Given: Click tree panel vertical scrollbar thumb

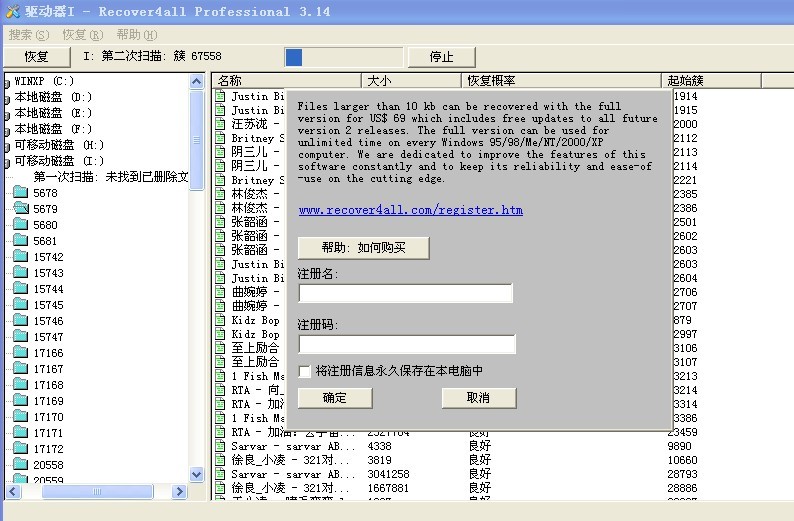Looking at the screenshot, I should coord(196,140).
